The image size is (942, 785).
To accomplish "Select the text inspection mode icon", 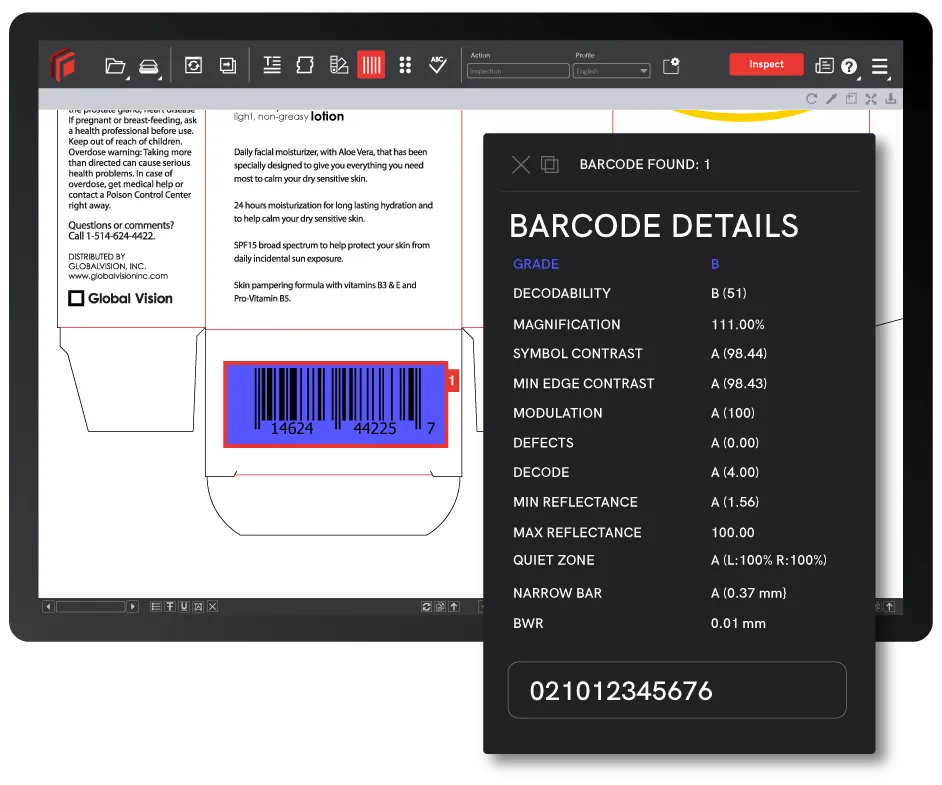I will [272, 64].
